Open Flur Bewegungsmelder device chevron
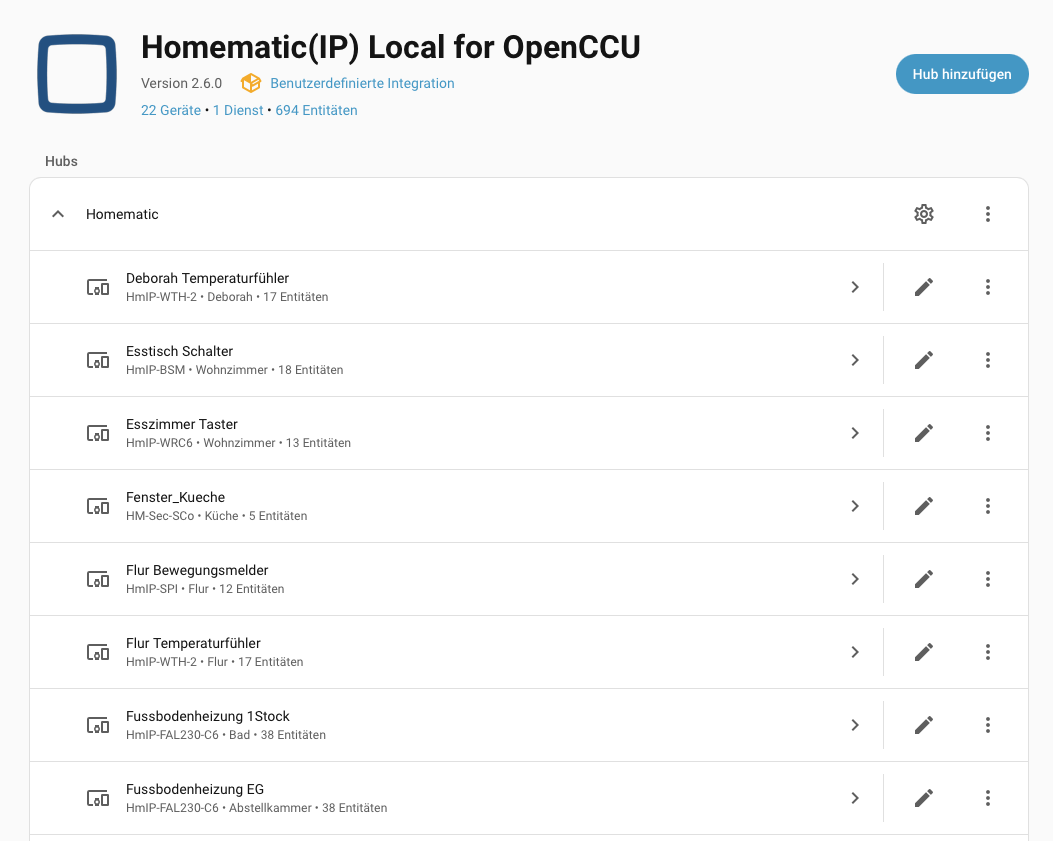1053x841 pixels. tap(855, 579)
